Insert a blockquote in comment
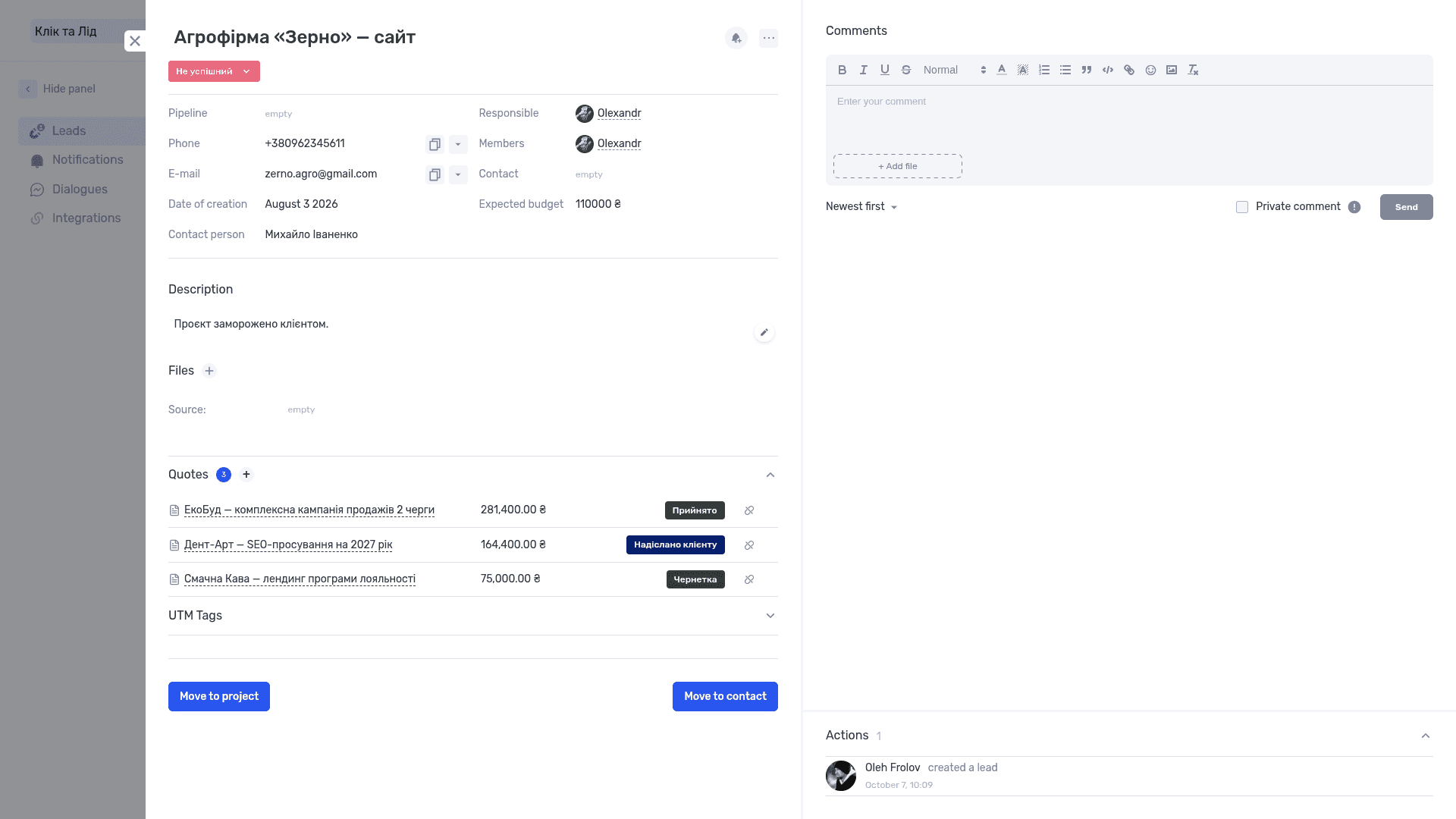1456x819 pixels. (x=1087, y=70)
